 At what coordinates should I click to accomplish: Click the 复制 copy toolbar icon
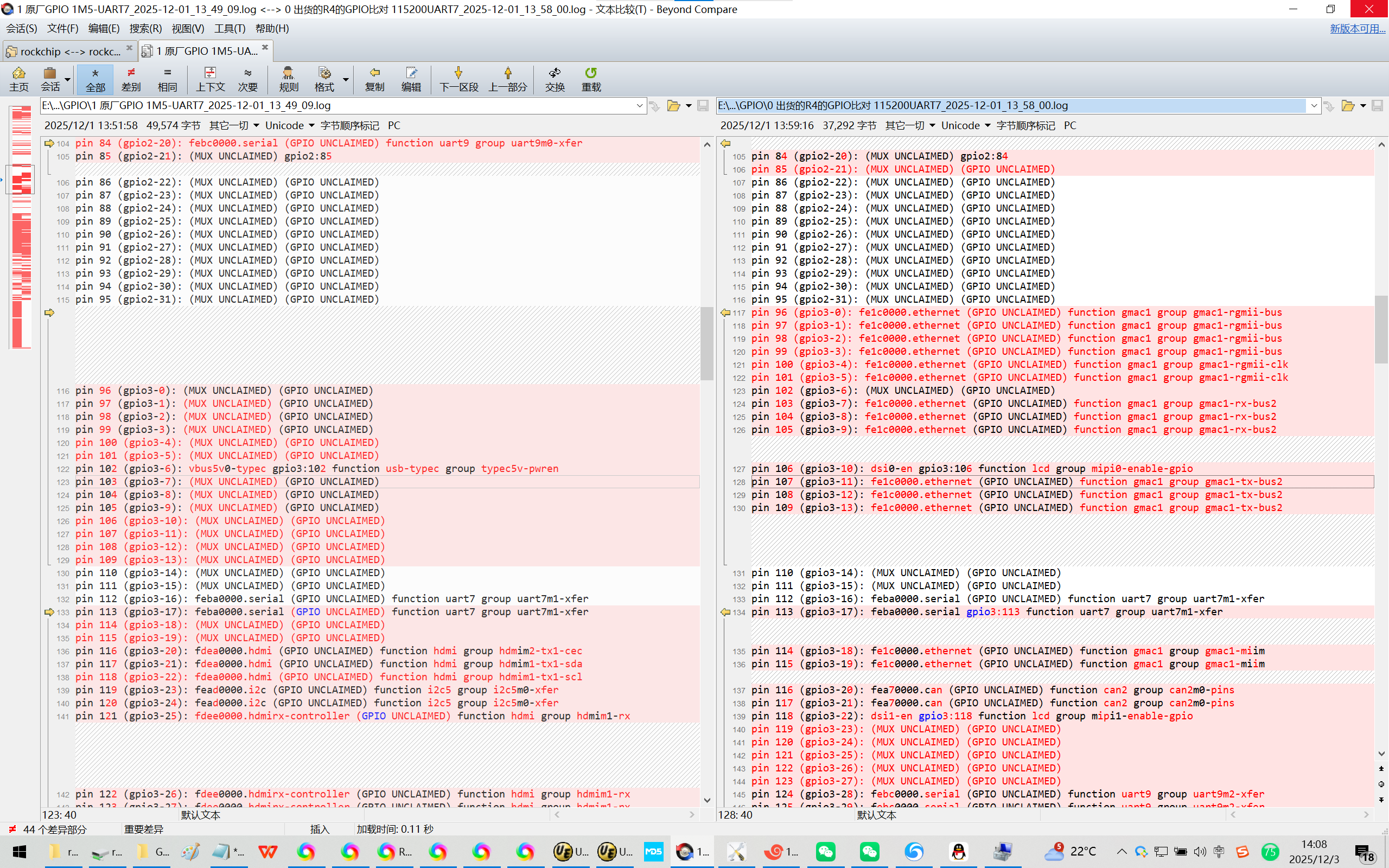tap(374, 79)
